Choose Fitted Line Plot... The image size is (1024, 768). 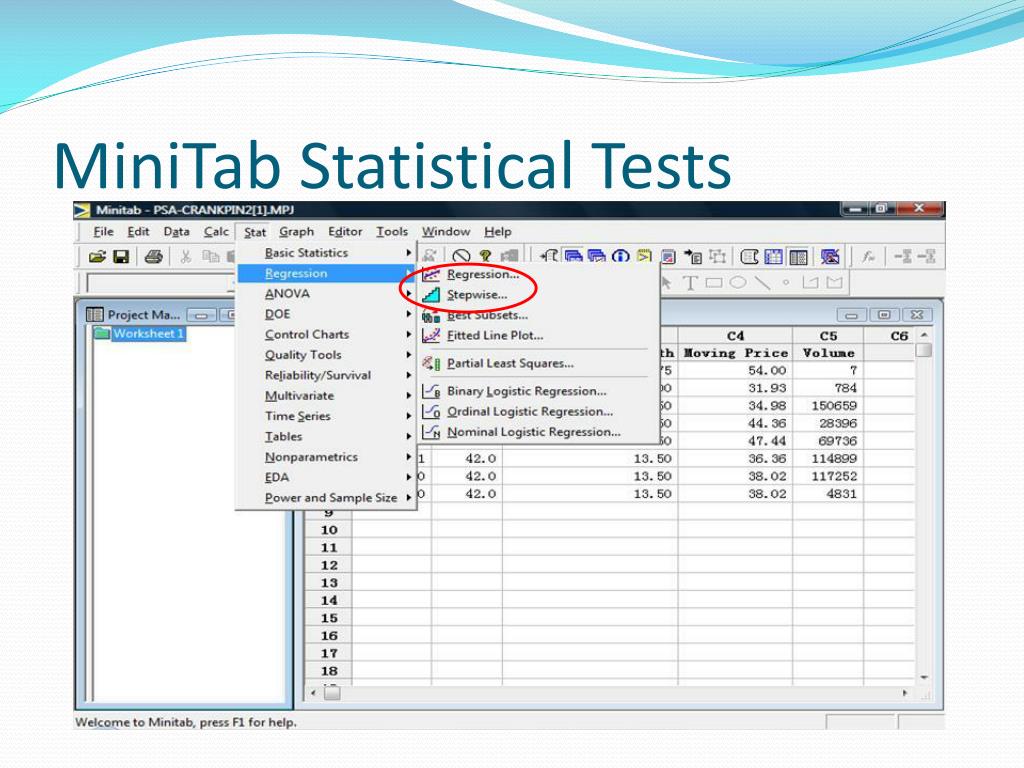point(495,336)
